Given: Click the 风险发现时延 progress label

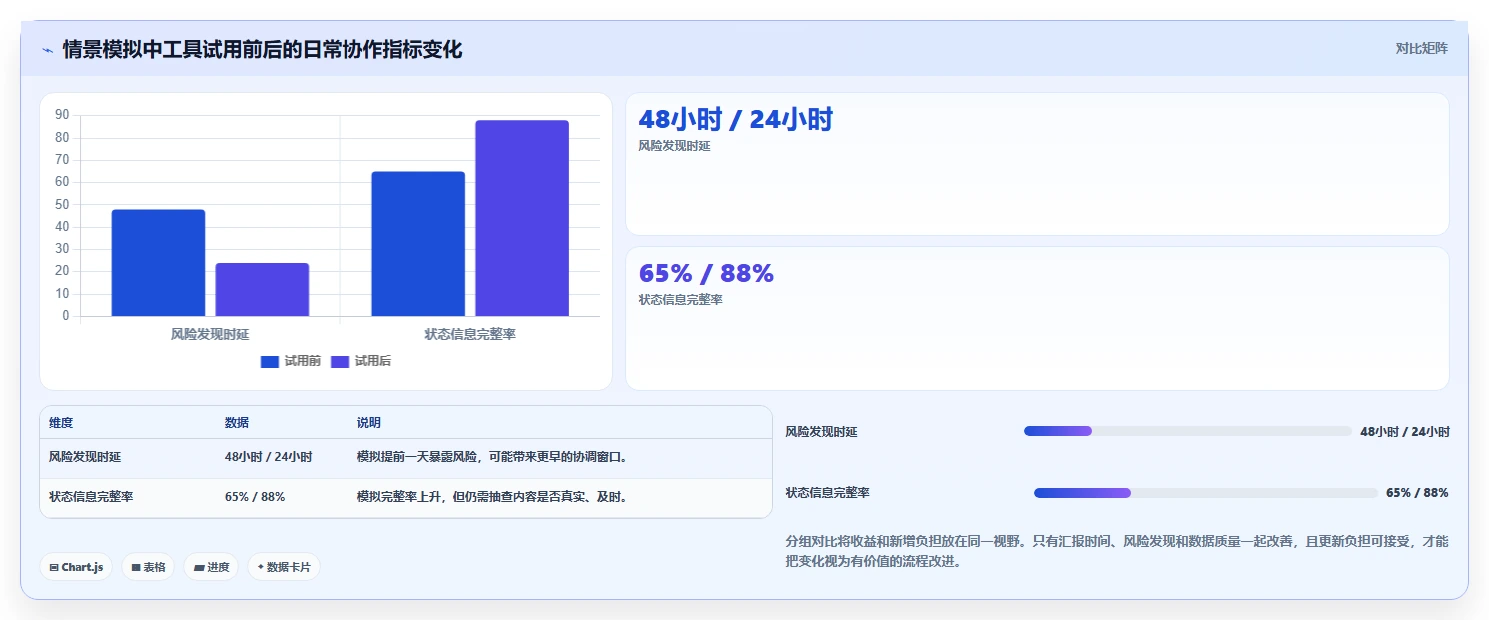Looking at the screenshot, I should tap(821, 432).
